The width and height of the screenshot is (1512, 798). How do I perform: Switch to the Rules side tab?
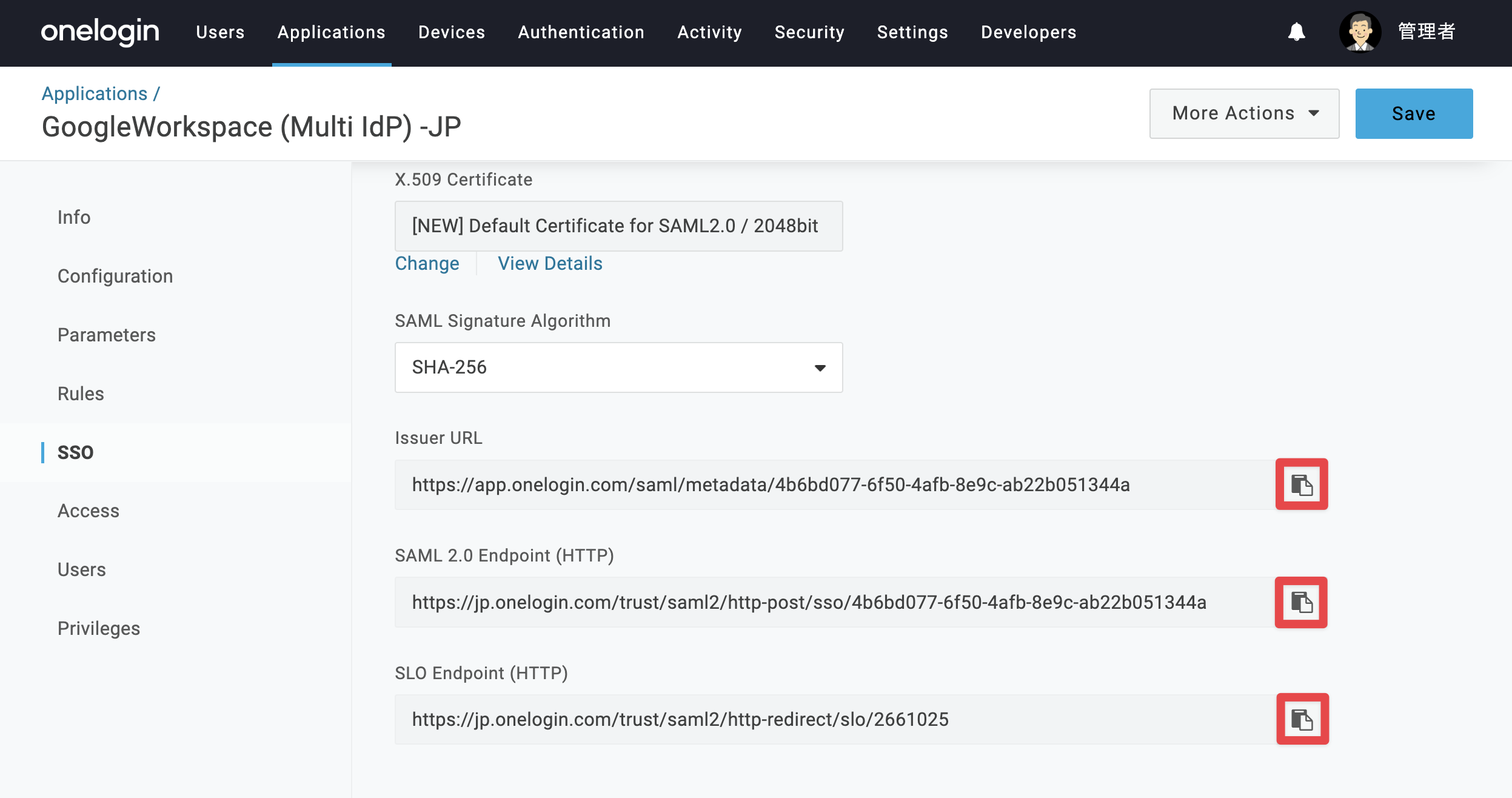pyautogui.click(x=81, y=394)
